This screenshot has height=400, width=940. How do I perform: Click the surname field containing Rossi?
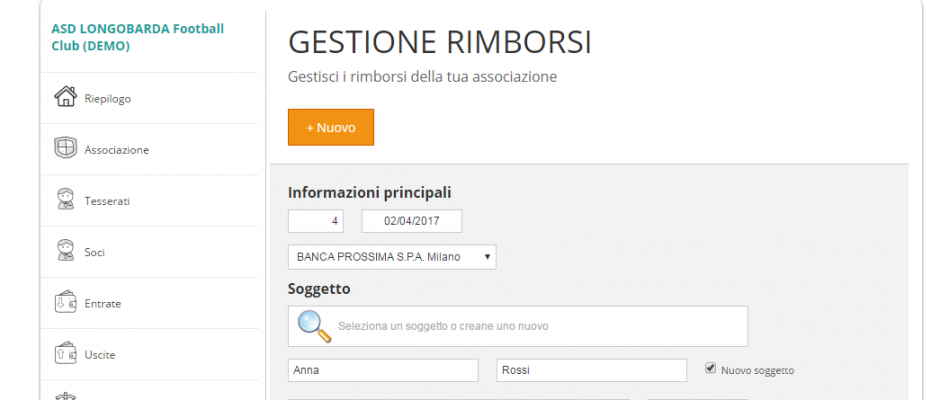pos(592,371)
